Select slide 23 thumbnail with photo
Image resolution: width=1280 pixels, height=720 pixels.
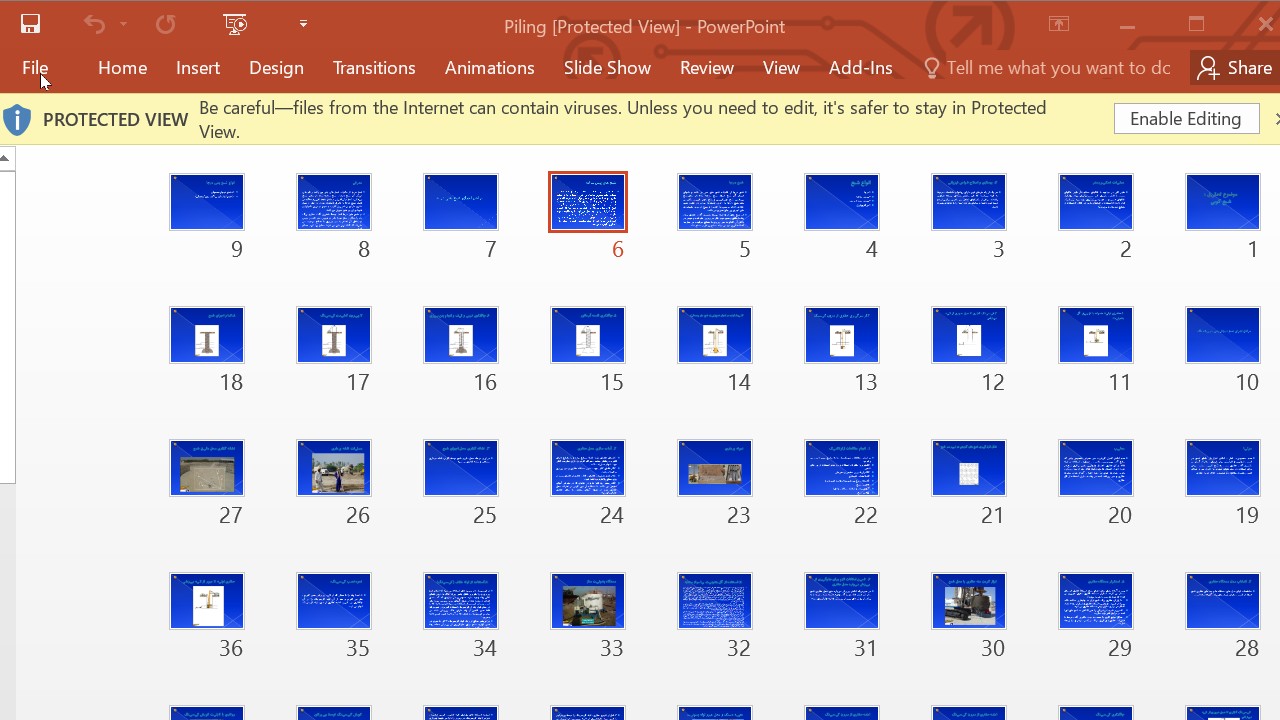tap(715, 468)
